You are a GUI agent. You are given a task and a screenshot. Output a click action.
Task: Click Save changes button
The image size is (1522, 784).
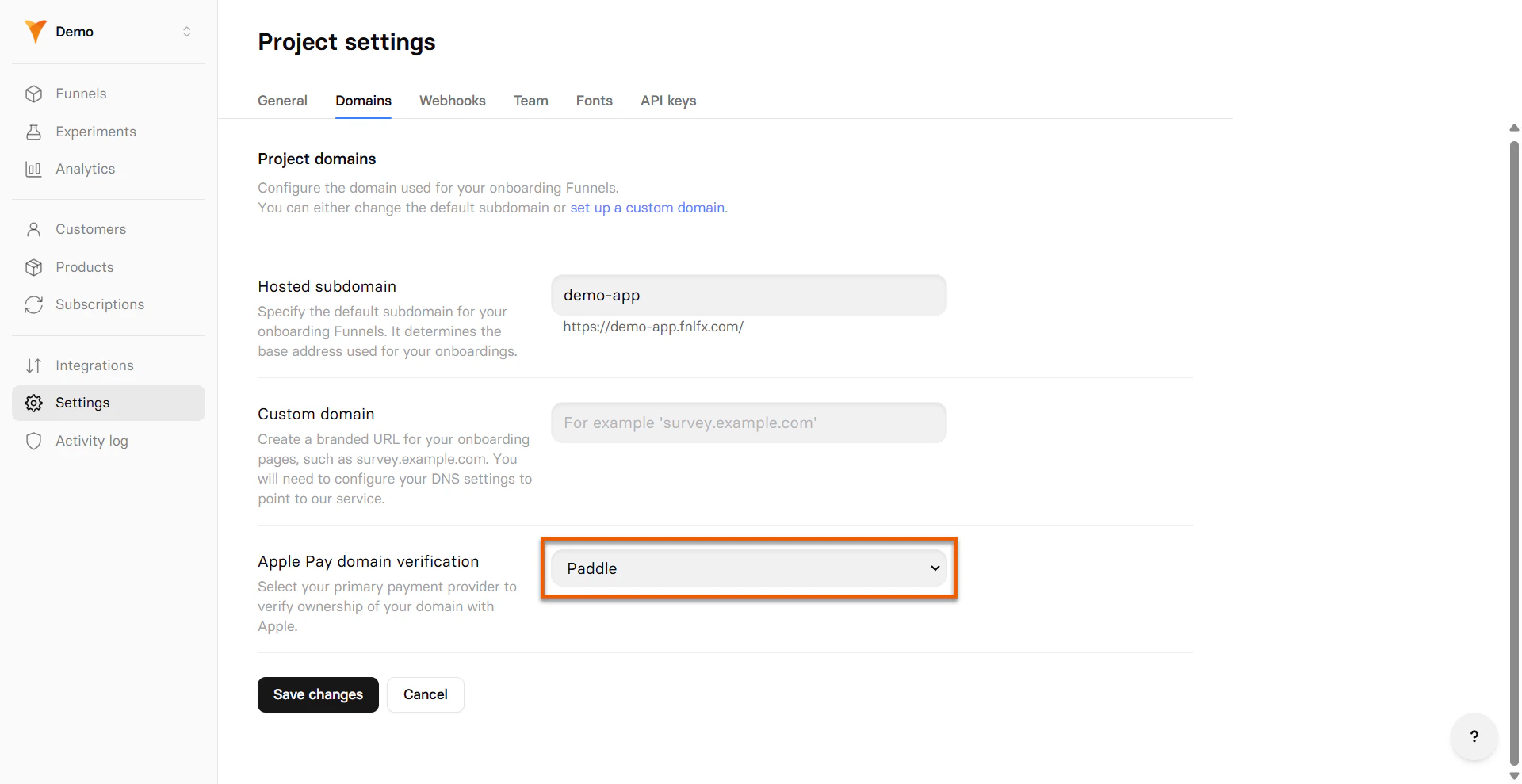click(318, 694)
